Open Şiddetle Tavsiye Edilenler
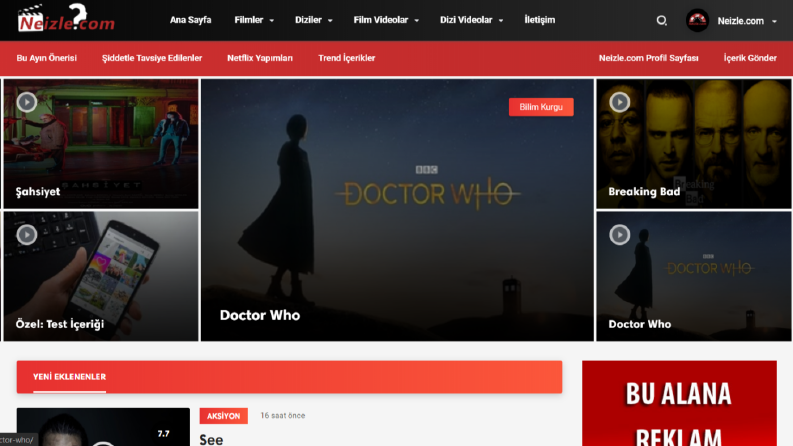 coord(152,58)
